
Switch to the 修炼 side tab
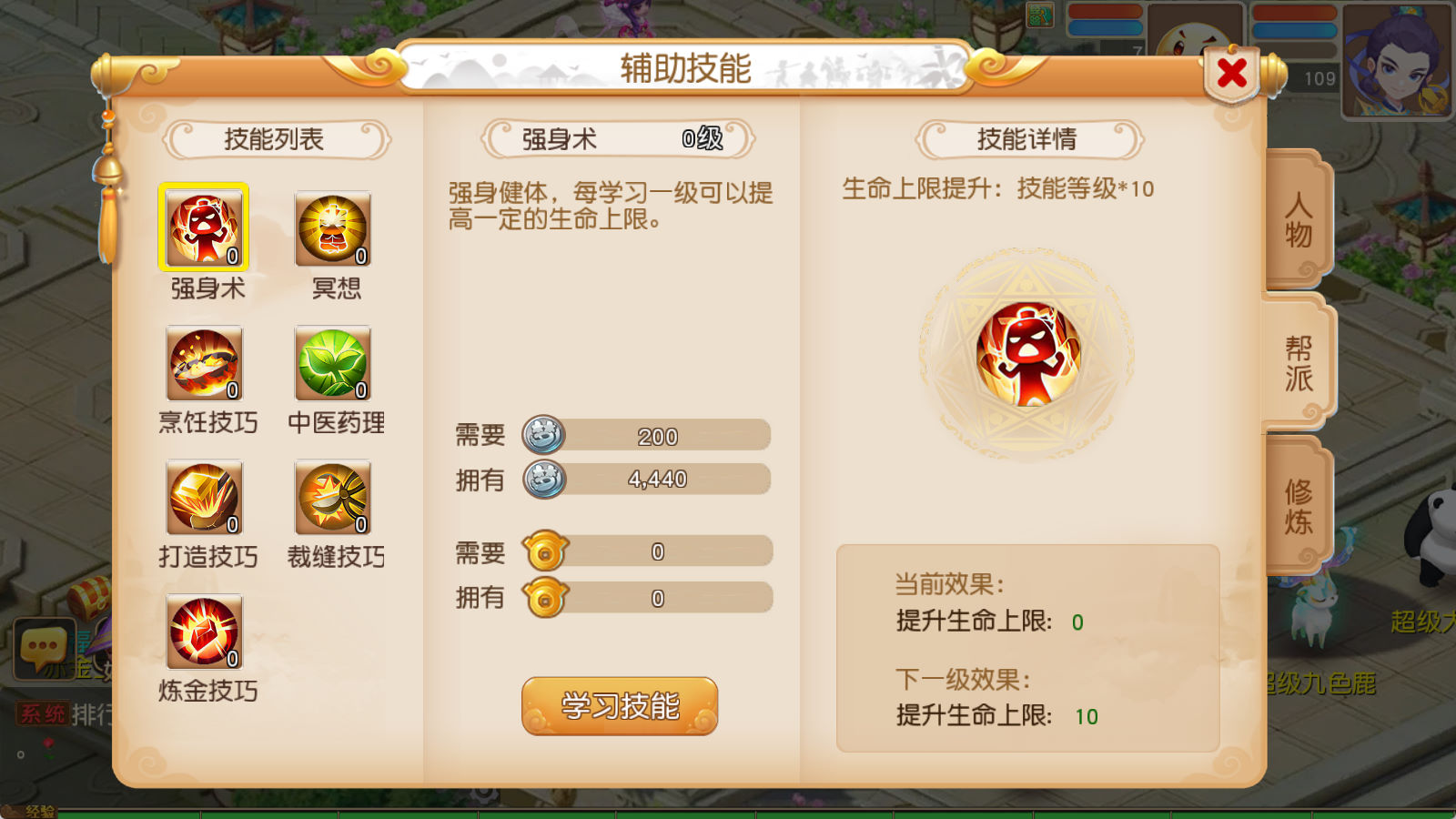point(1298,506)
